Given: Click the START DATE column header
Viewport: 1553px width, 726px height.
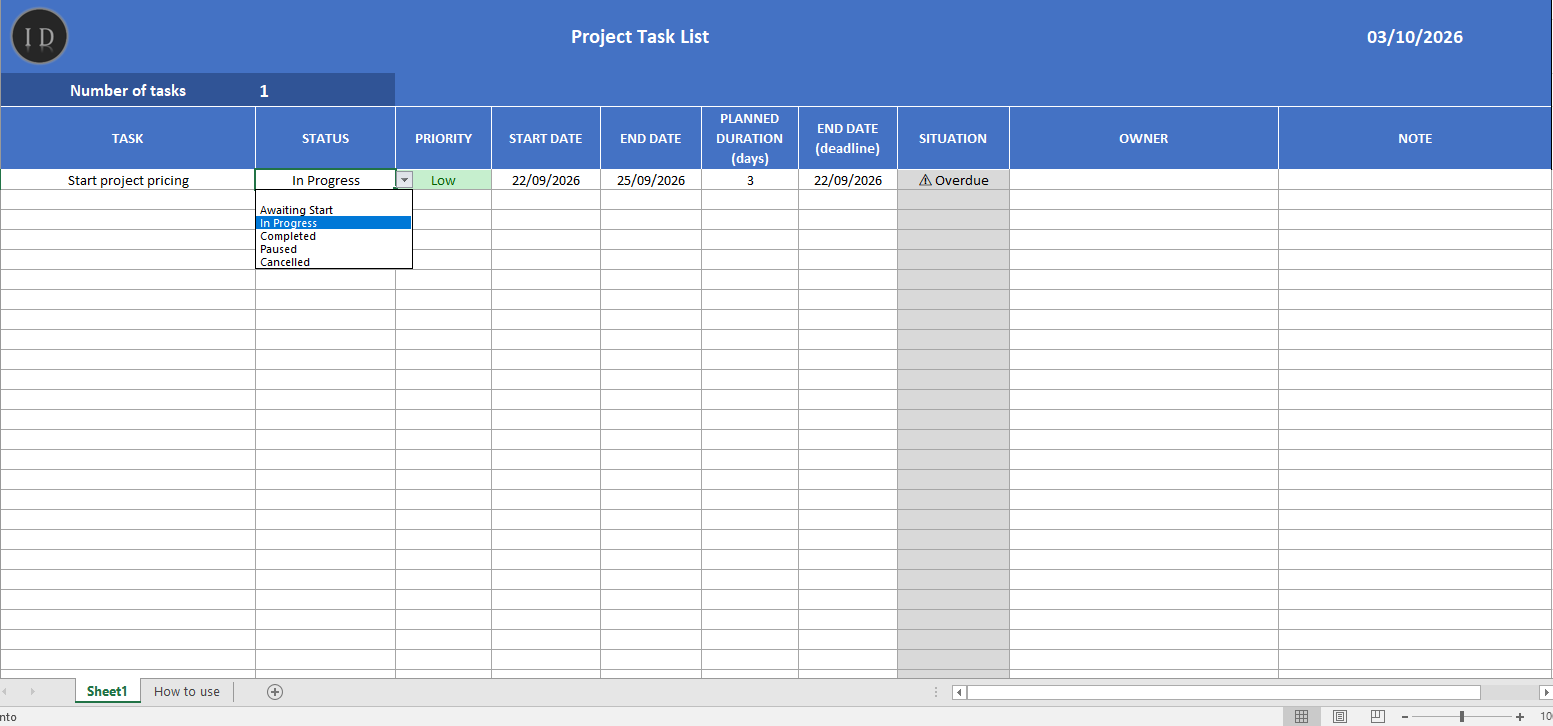Looking at the screenshot, I should (546, 138).
